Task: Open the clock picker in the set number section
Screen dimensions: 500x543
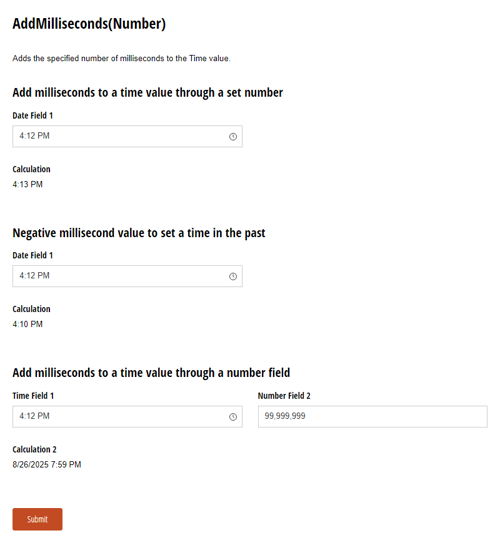Action: (x=233, y=136)
